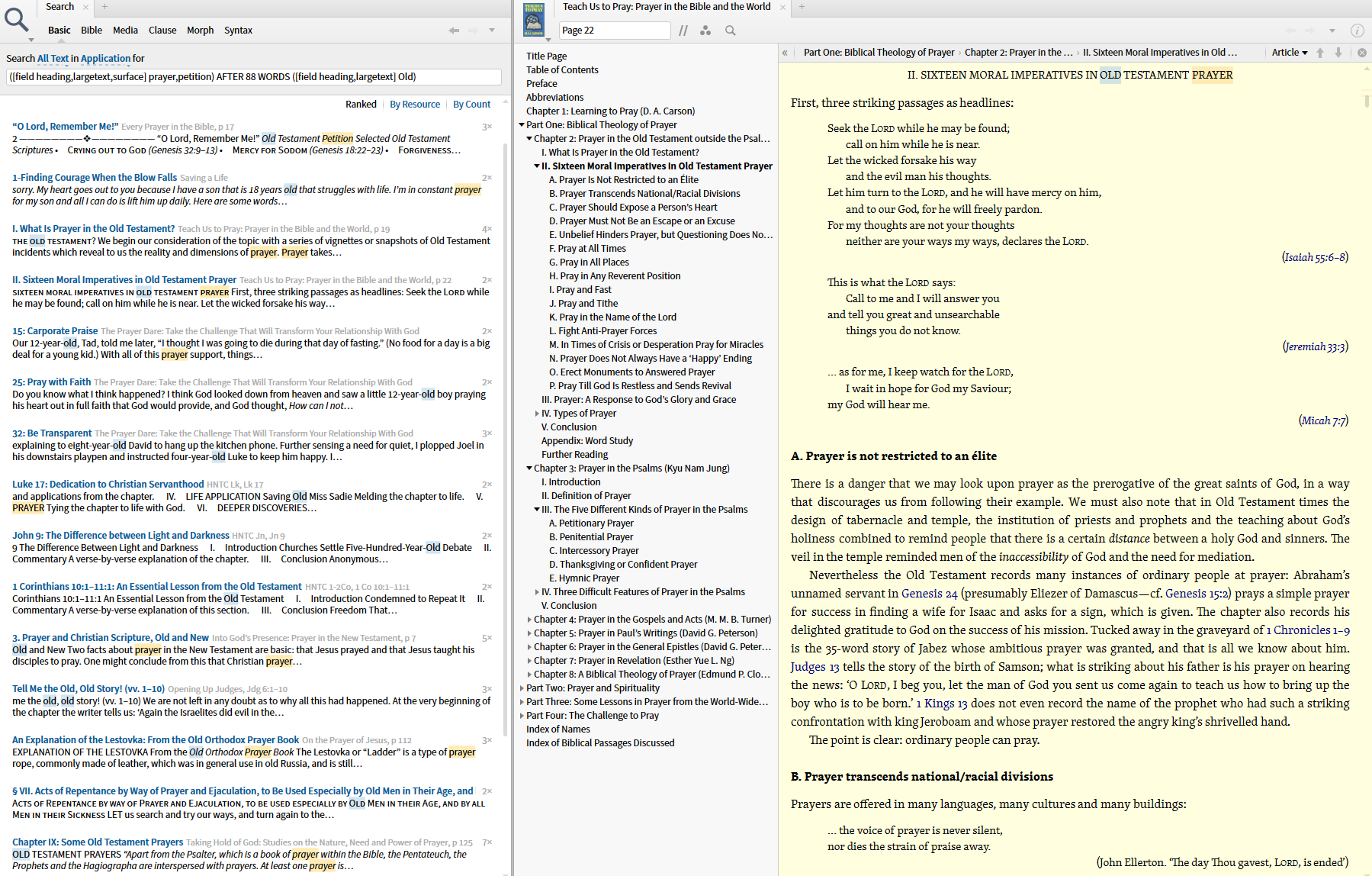This screenshot has height=876, width=1372.
Task: Open result 32: Be Transparent
Action: (52, 433)
